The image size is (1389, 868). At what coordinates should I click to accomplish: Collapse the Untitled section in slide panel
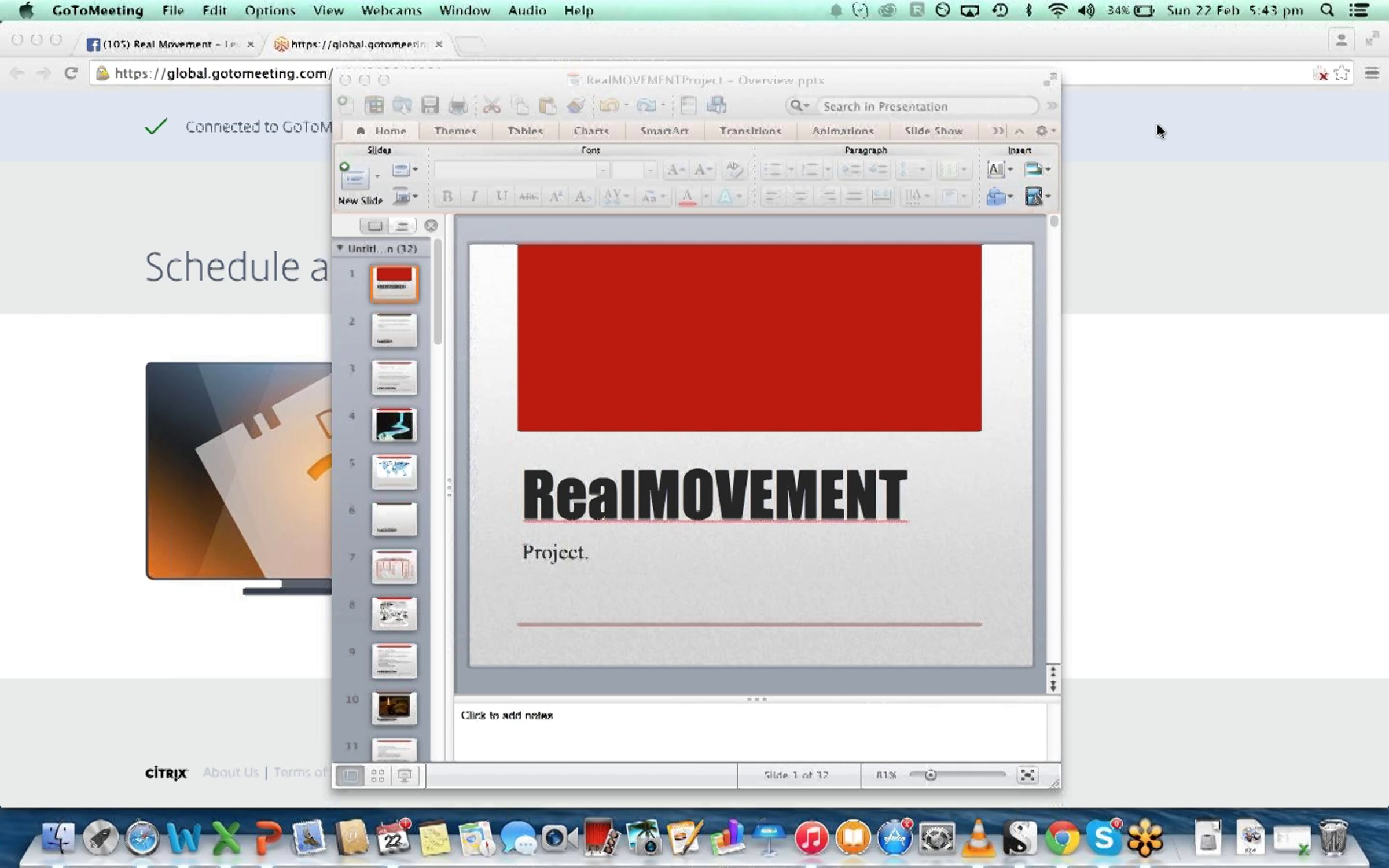click(x=340, y=248)
